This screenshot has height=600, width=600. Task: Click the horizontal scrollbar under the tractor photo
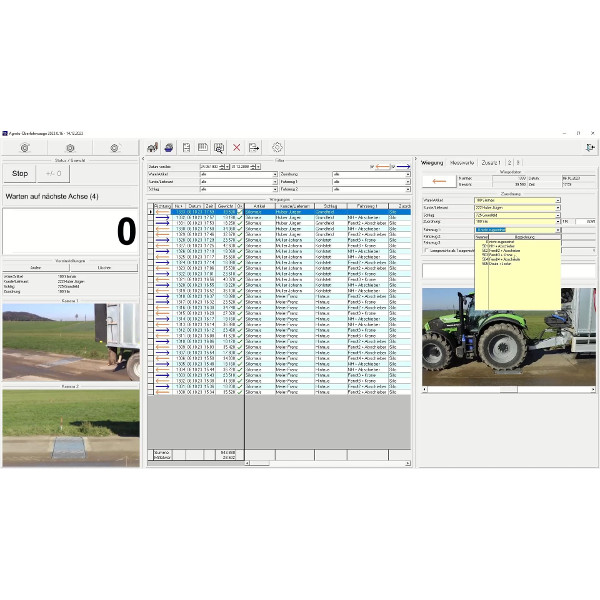coord(509,389)
